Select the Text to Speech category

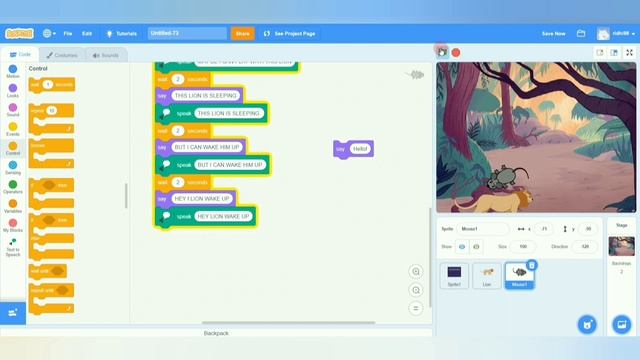(x=13, y=248)
